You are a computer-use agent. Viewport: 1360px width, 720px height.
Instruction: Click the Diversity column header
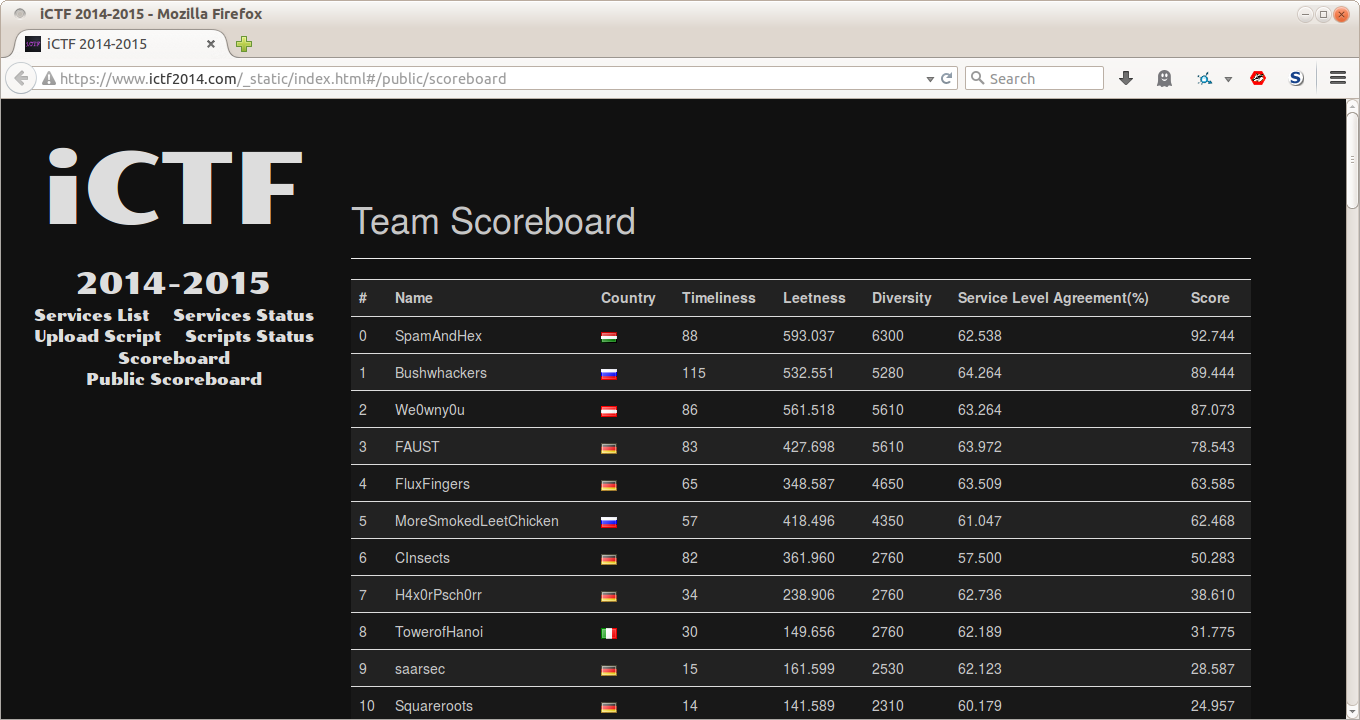pyautogui.click(x=902, y=298)
